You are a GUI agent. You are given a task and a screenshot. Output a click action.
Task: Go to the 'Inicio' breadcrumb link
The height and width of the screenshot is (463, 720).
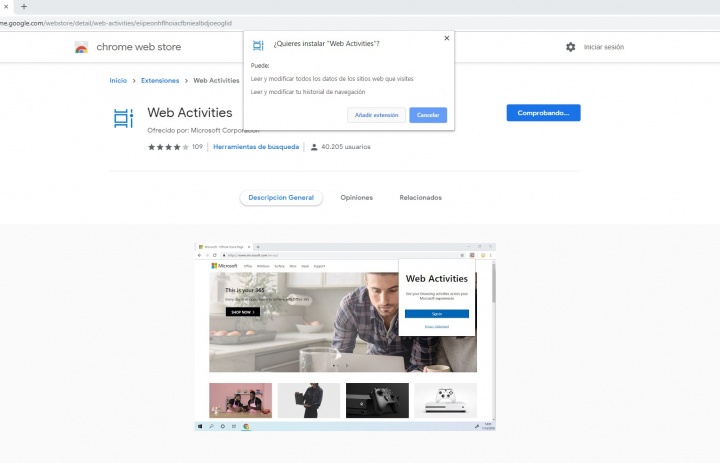click(118, 80)
